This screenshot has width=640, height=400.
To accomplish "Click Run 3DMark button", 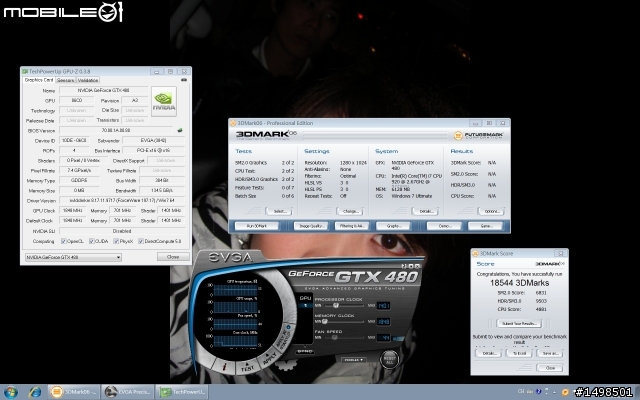I will coord(257,226).
